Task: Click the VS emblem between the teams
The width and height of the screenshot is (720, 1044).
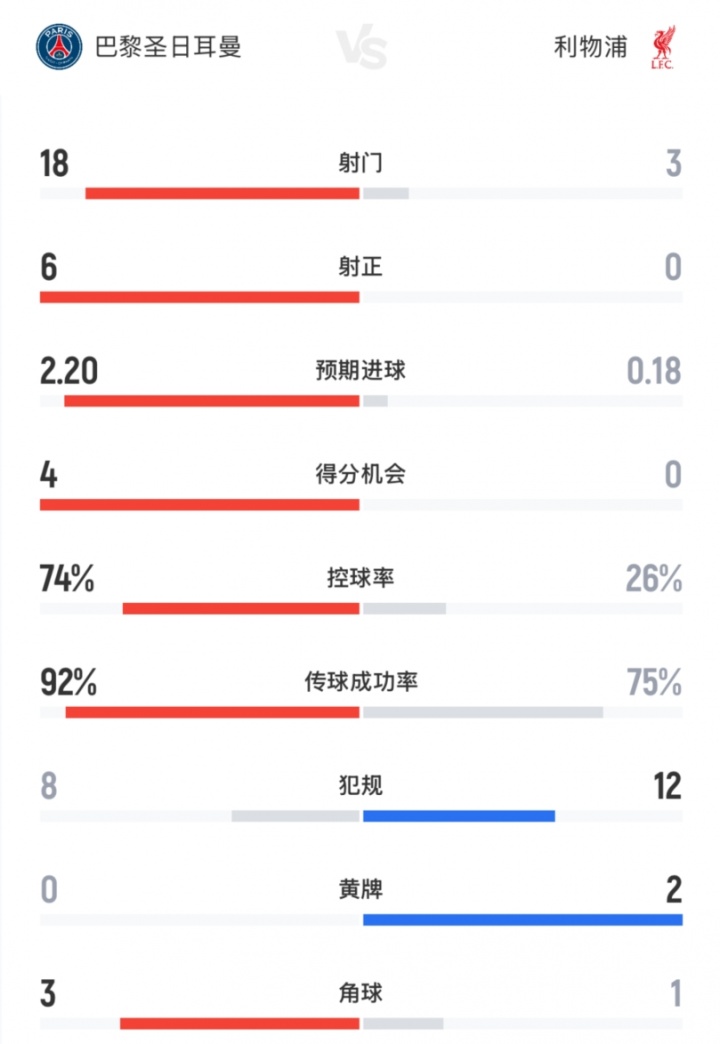Action: [x=360, y=48]
